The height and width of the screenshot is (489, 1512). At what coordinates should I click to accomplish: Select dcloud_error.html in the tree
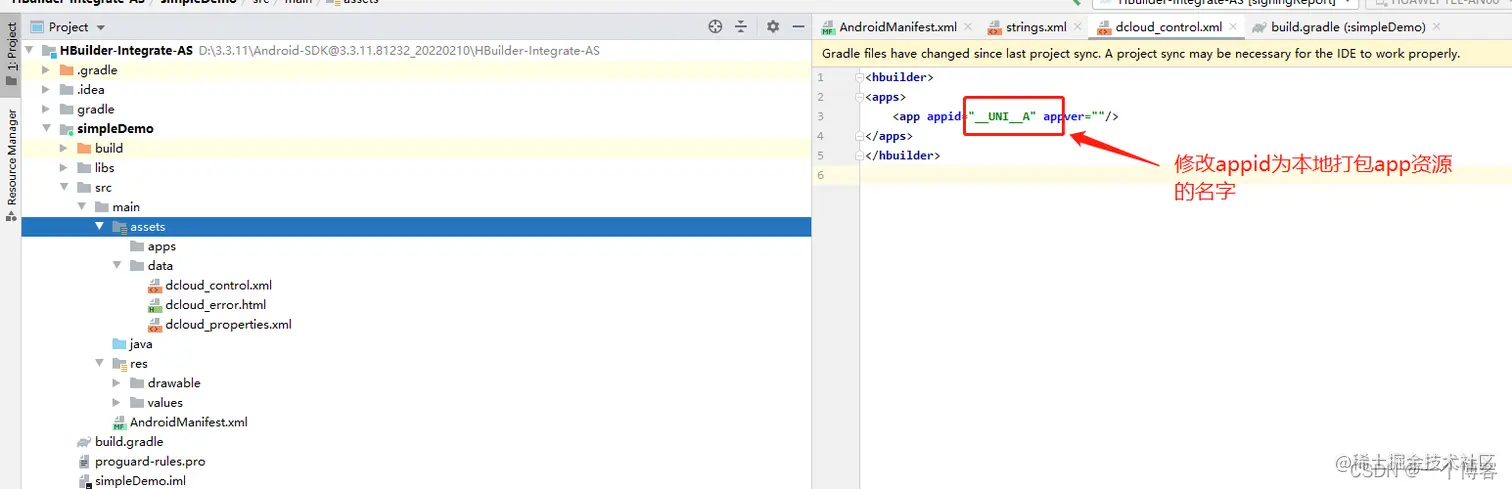[216, 305]
